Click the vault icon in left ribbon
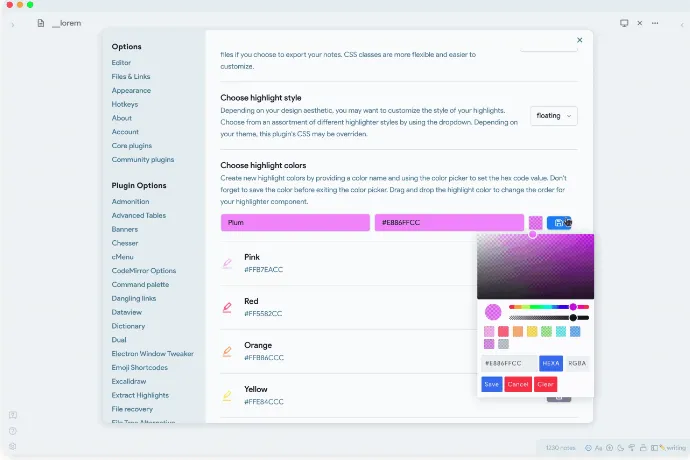The image size is (690, 460). pos(13,415)
